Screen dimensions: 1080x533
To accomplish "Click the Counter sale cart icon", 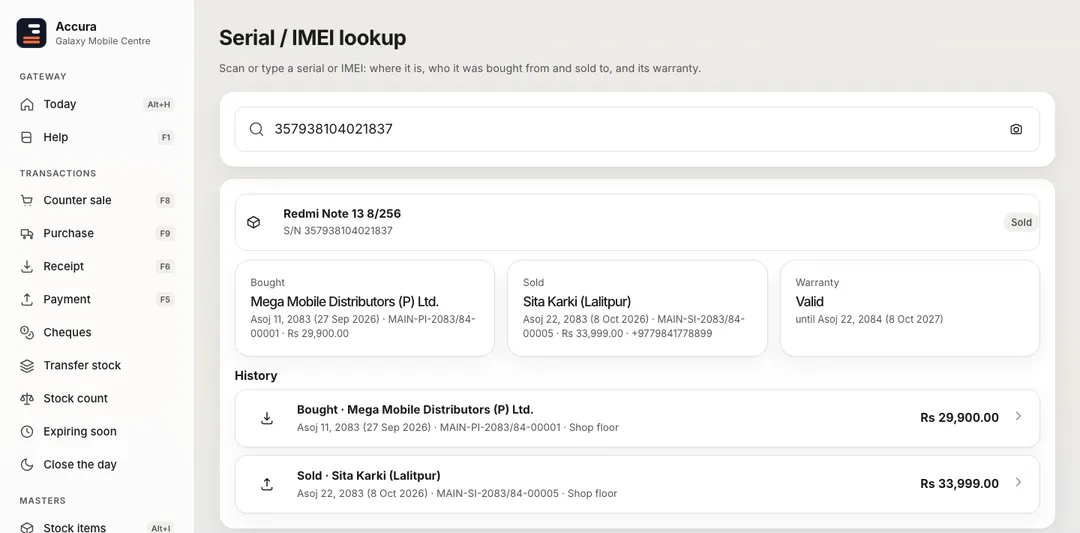I will pos(27,200).
